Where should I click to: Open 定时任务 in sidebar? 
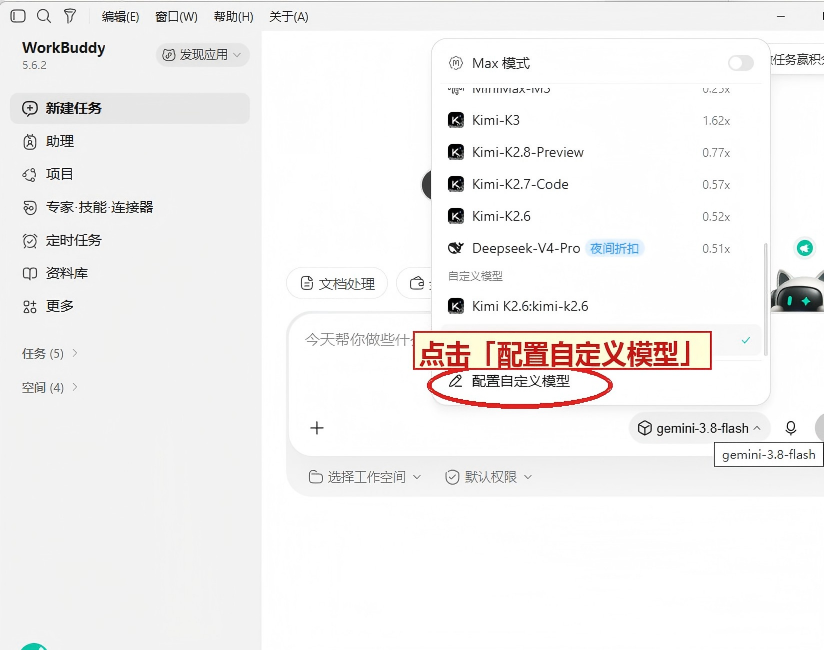point(130,240)
